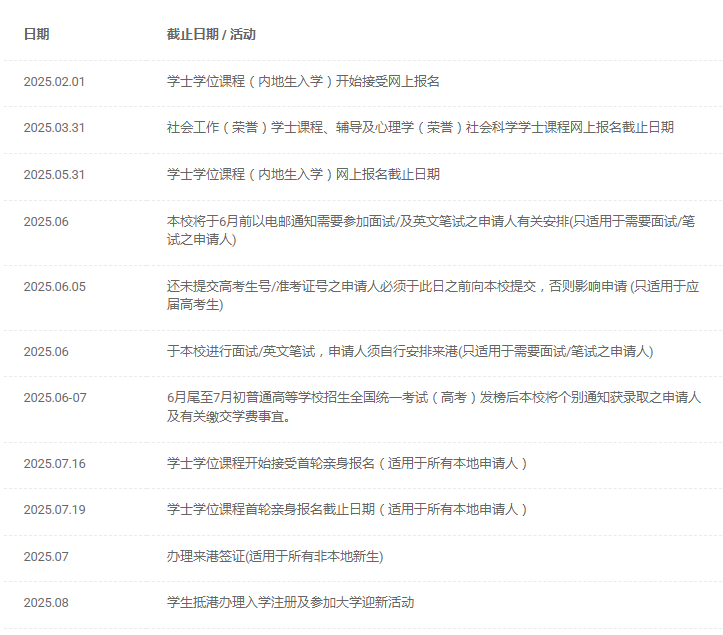Screen dimensions: 723x635
Task: Click the text 办理来港签证(适用于所有非本地新生)
Action: (x=275, y=557)
